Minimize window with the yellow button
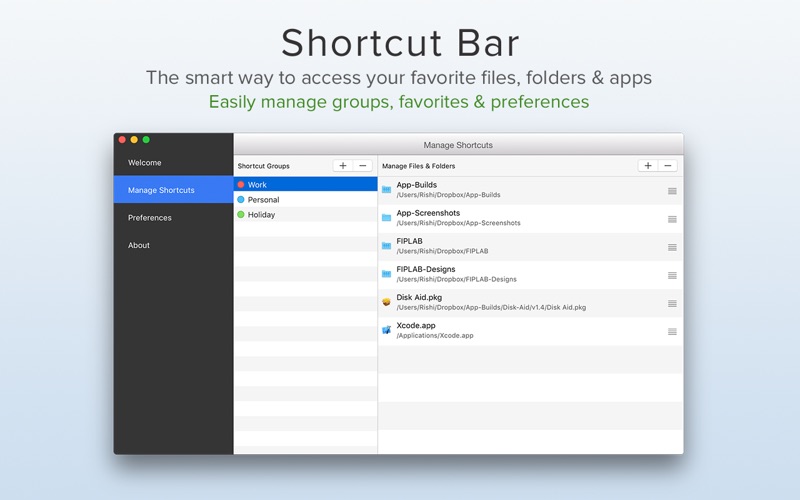This screenshot has height=500, width=800. coord(134,139)
